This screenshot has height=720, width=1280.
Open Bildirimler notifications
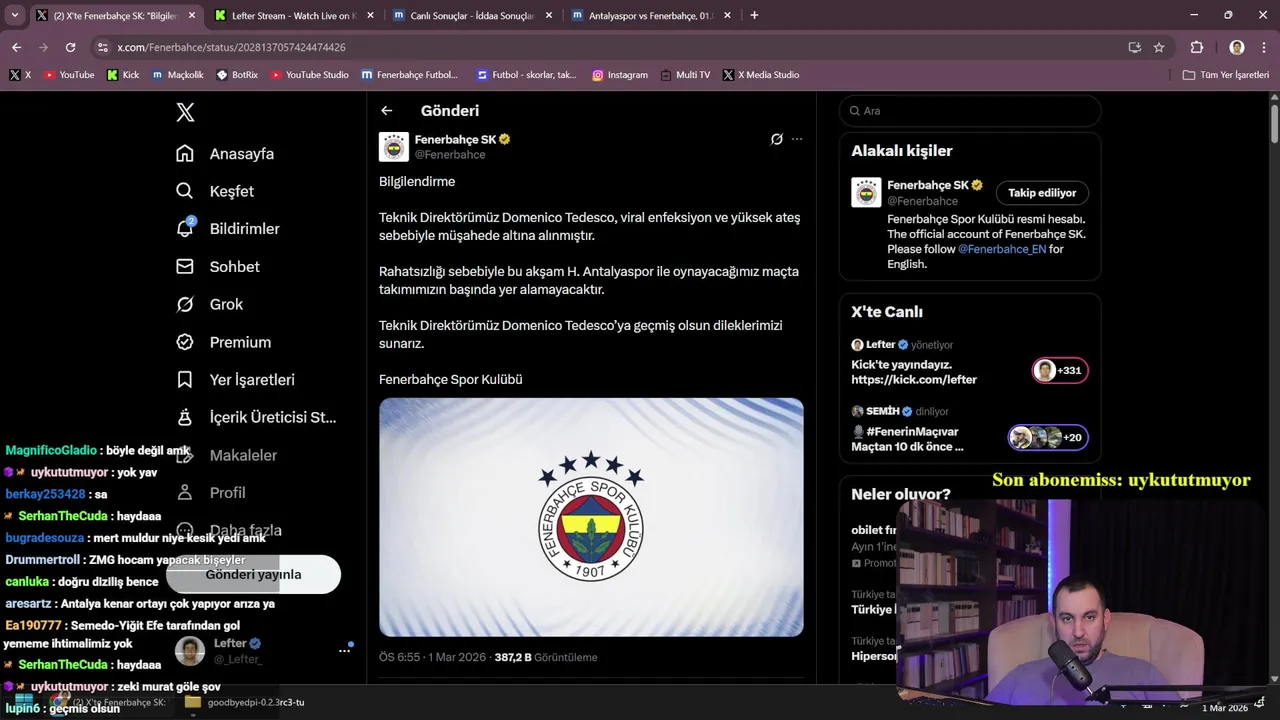coord(227,229)
